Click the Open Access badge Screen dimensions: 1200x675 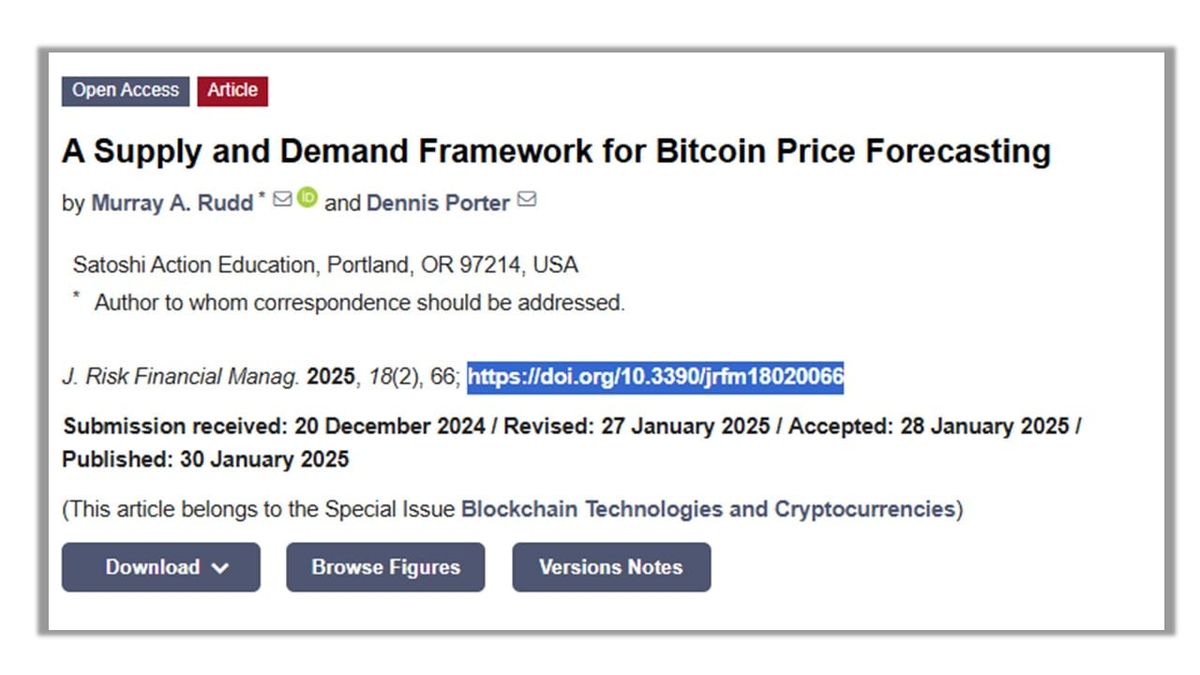[x=124, y=90]
